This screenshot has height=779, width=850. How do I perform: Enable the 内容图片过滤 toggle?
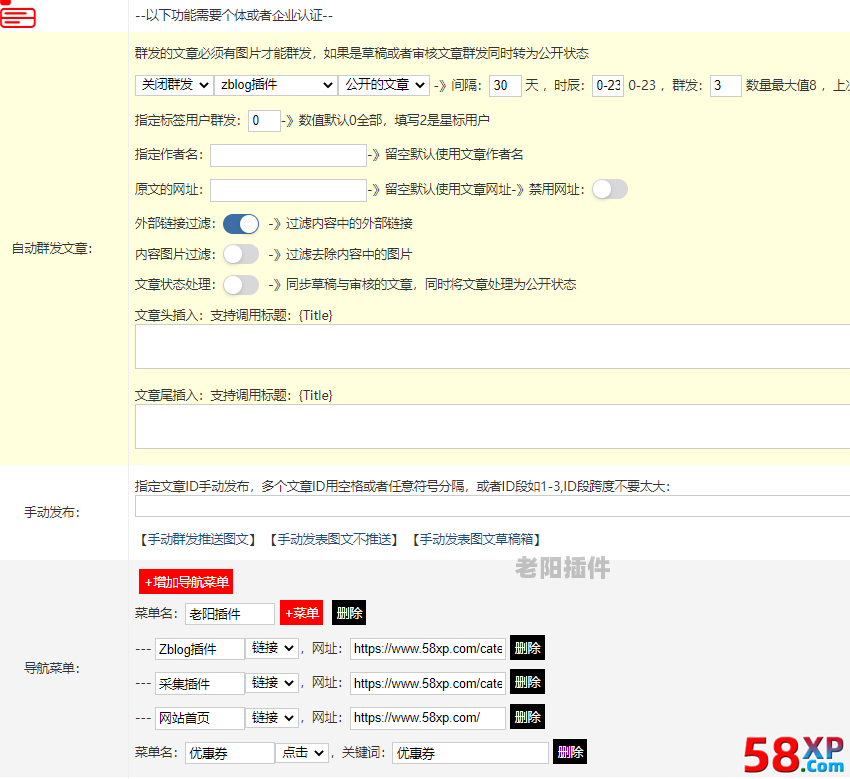tap(240, 254)
